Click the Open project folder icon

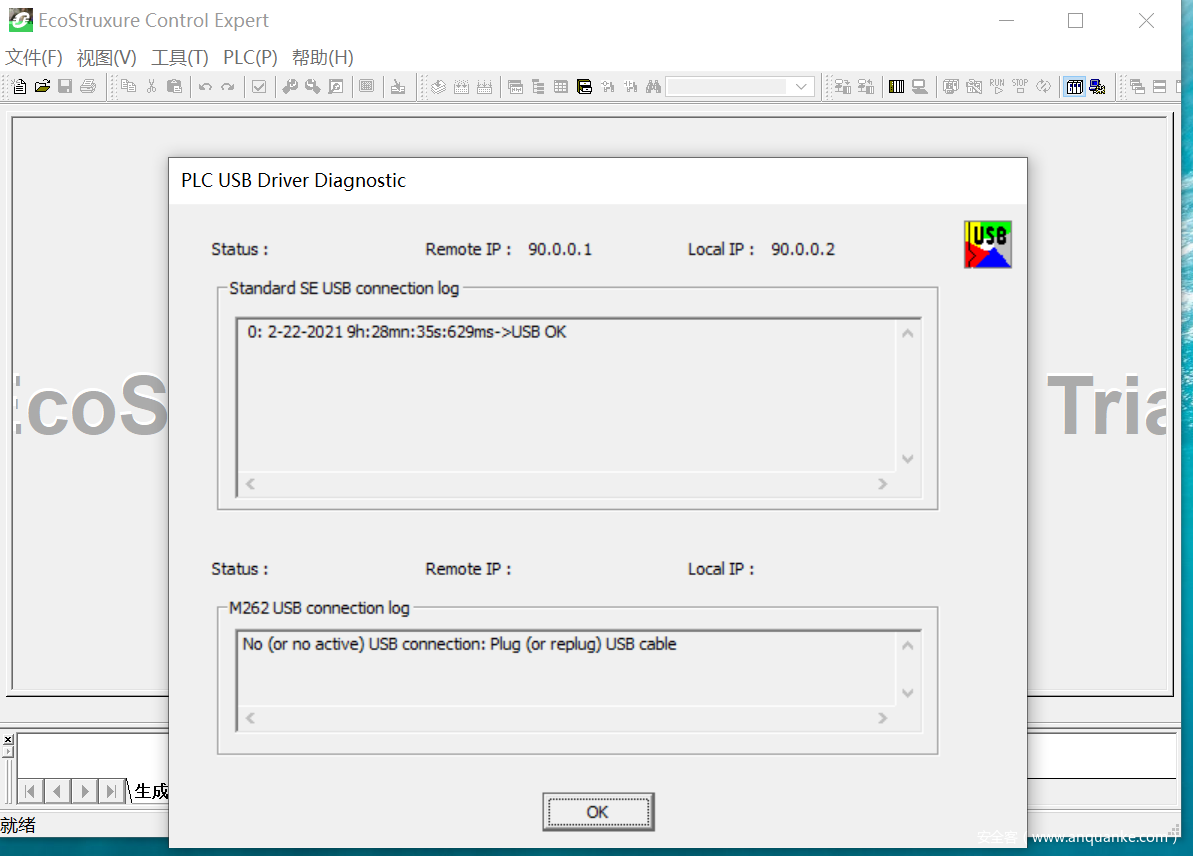tap(43, 87)
